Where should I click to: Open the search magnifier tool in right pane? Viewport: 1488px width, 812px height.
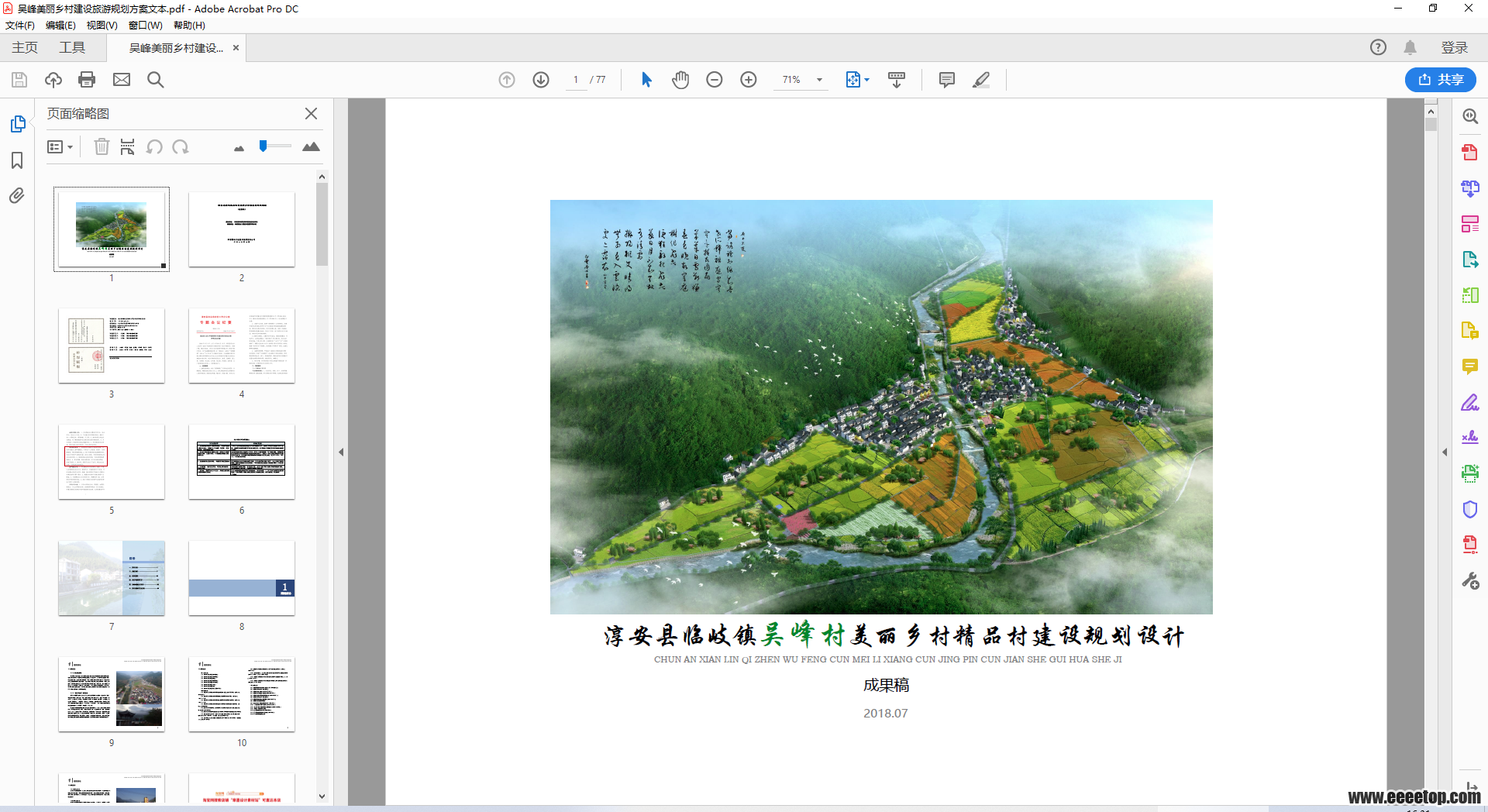pos(1470,116)
